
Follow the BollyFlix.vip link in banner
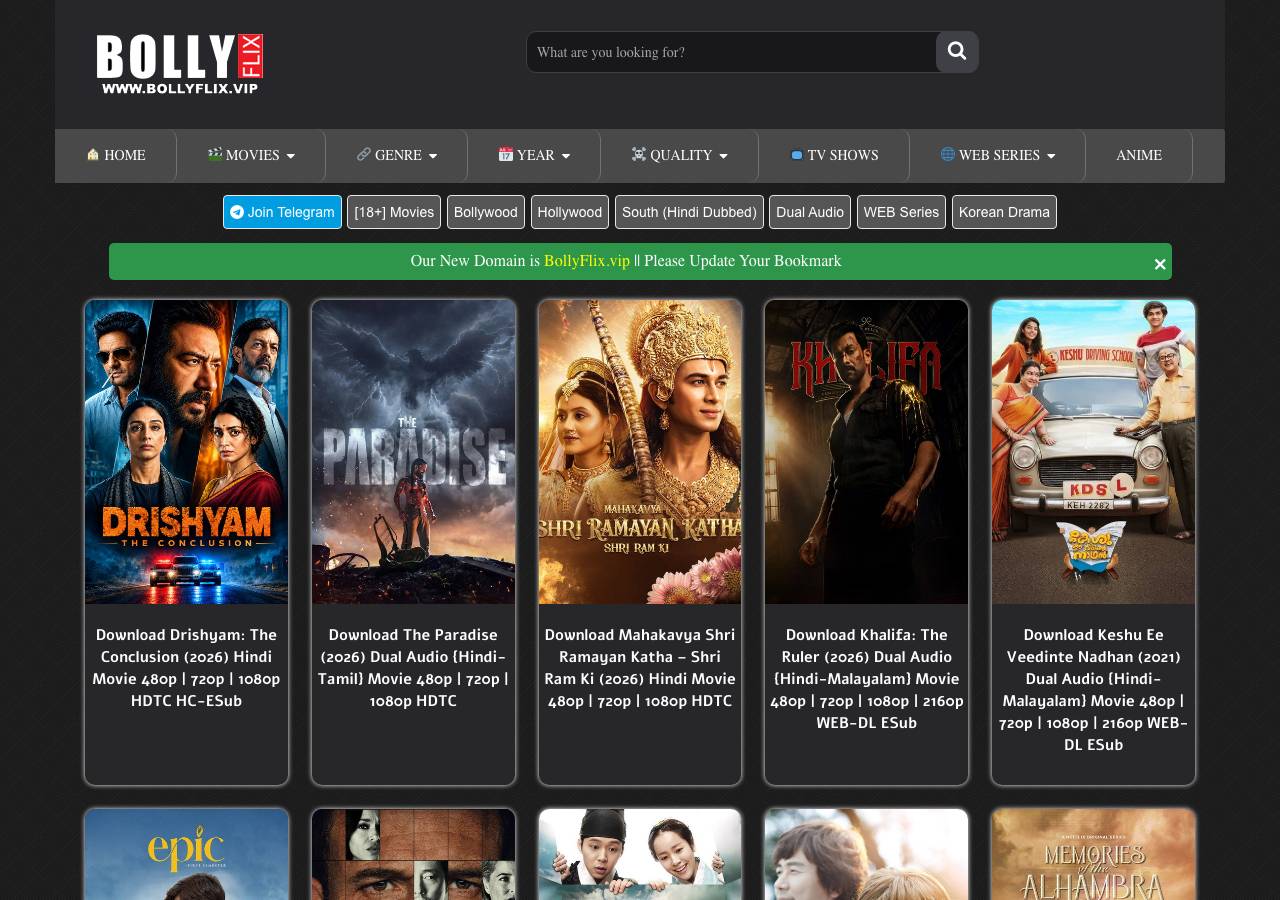click(x=587, y=261)
